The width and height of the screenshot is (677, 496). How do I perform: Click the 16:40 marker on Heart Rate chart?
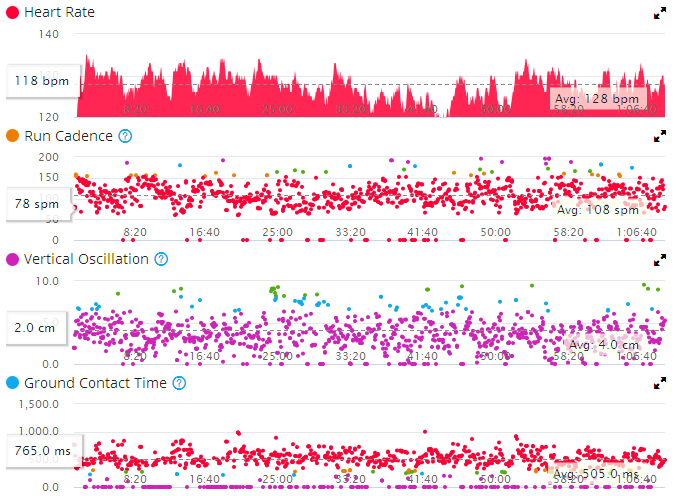(205, 109)
